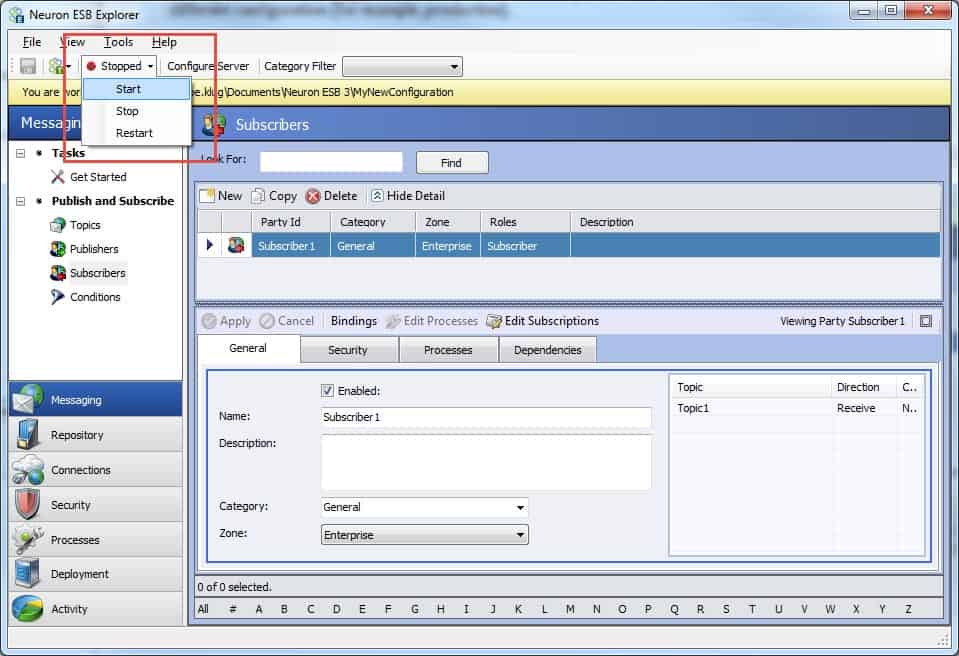Click the New subscriber icon

[x=207, y=196]
